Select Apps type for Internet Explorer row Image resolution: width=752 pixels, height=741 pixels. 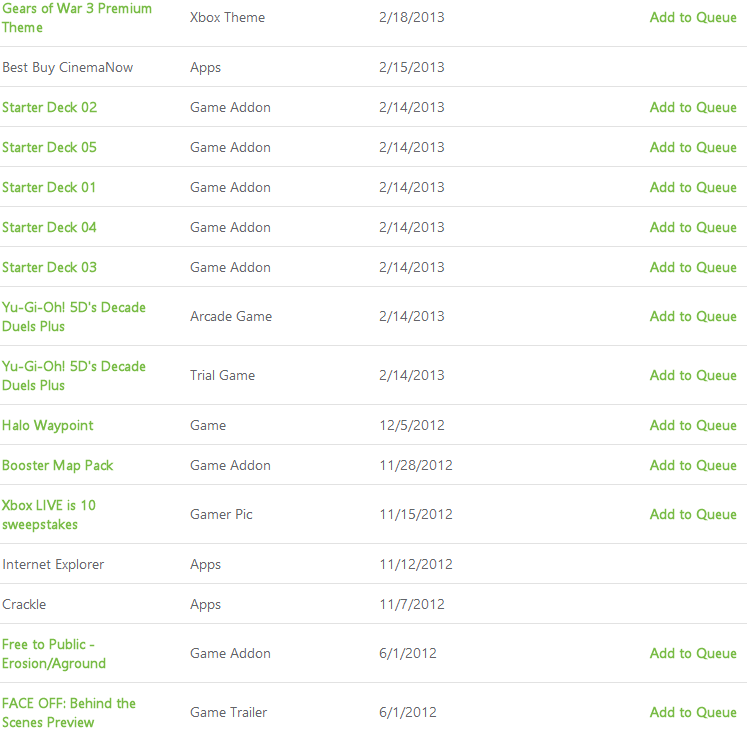coord(205,565)
